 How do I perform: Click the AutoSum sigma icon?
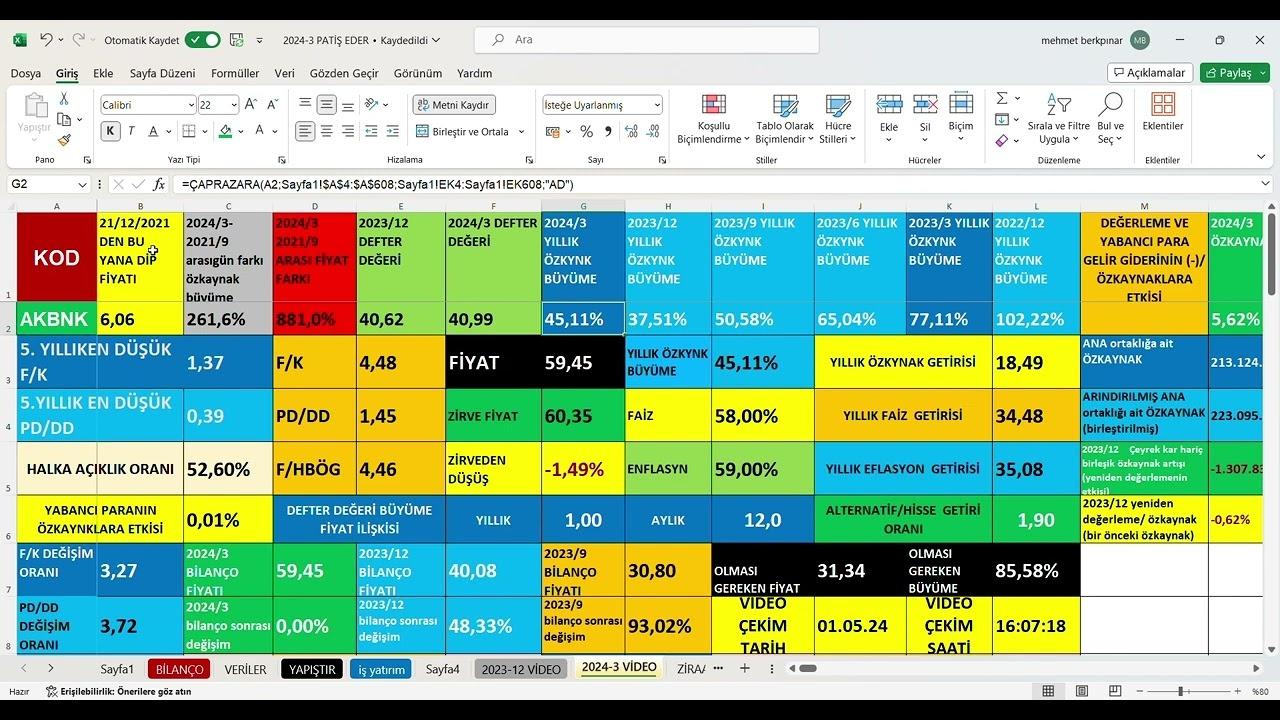(x=1002, y=98)
